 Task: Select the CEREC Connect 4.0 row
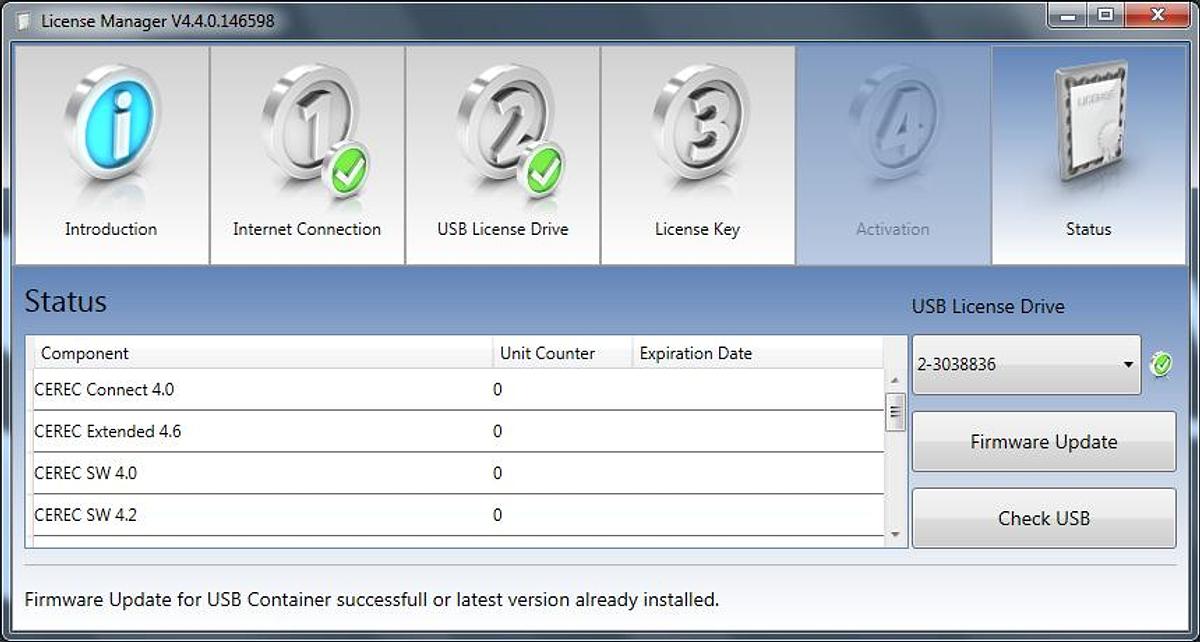tap(455, 390)
